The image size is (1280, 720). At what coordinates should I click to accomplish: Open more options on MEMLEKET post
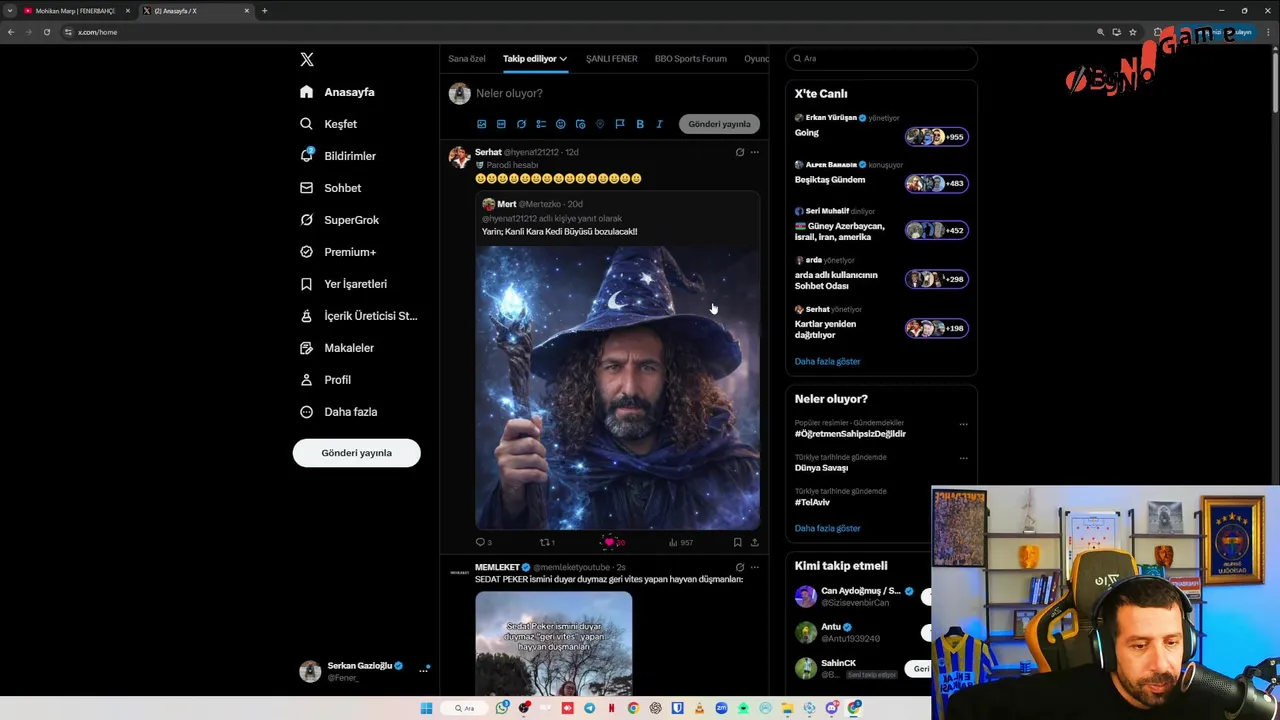755,567
